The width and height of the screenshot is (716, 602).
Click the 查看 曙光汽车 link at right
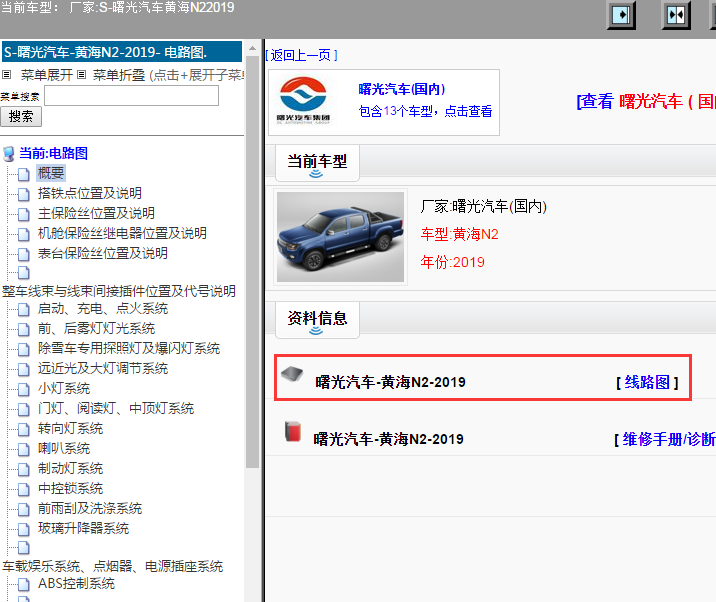(646, 101)
